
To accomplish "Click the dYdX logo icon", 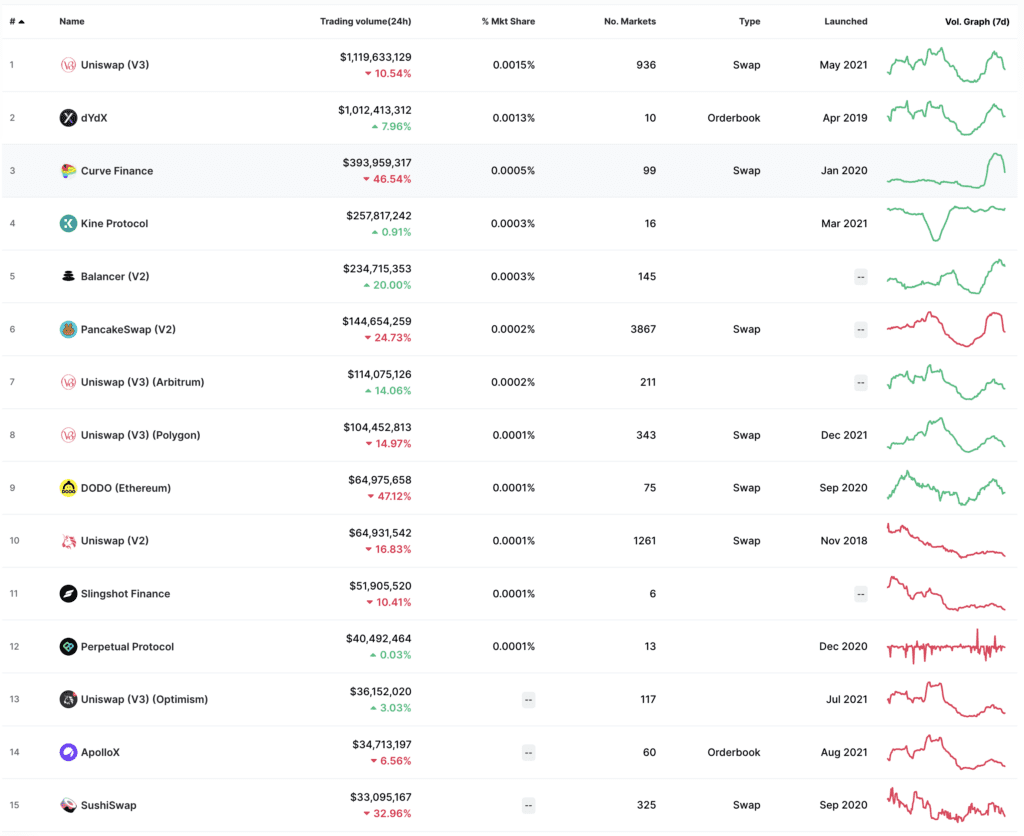I will click(68, 118).
